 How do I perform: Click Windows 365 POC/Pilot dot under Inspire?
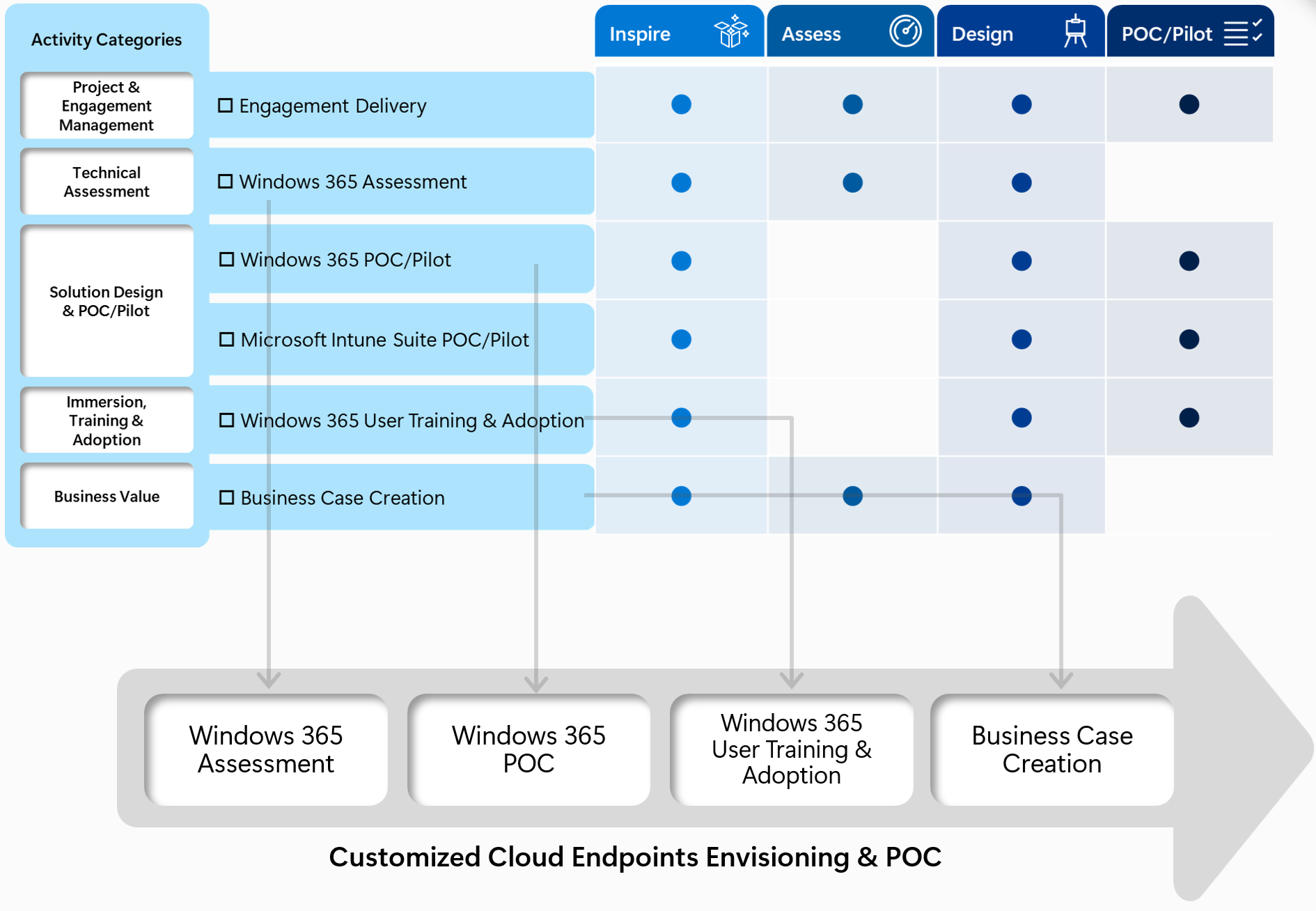pos(681,261)
